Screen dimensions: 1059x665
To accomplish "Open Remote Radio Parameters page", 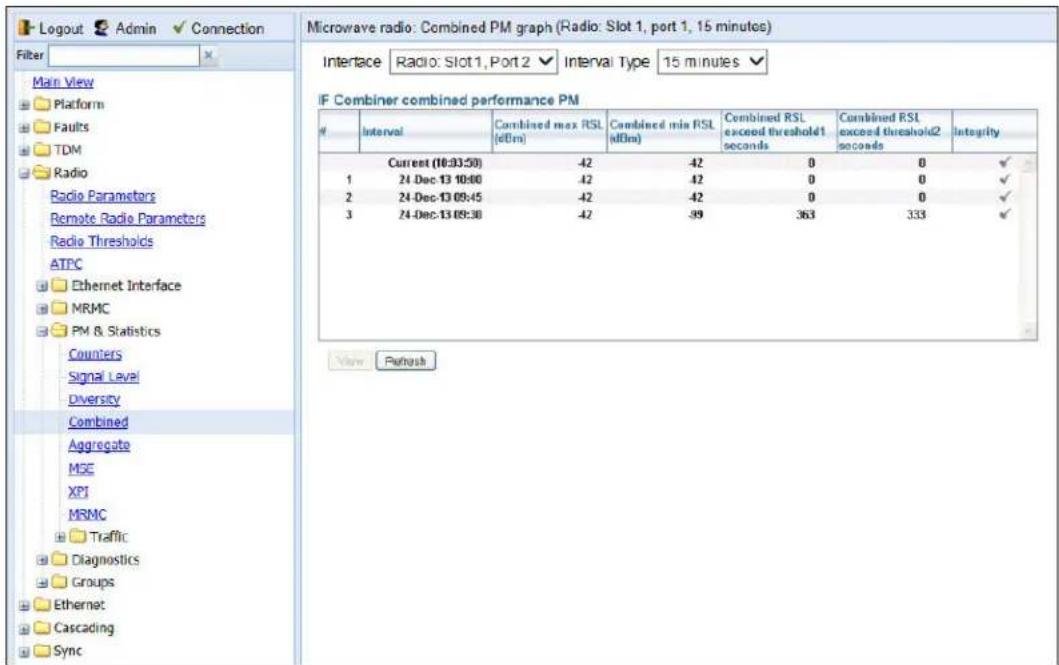I will click(x=128, y=219).
